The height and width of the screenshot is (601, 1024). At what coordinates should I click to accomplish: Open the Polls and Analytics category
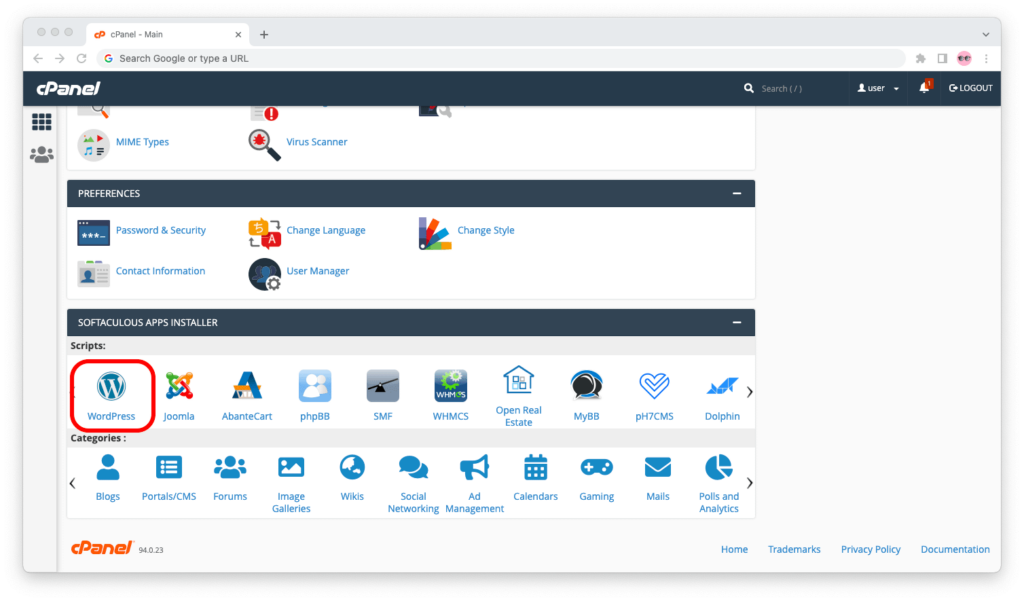click(x=718, y=483)
